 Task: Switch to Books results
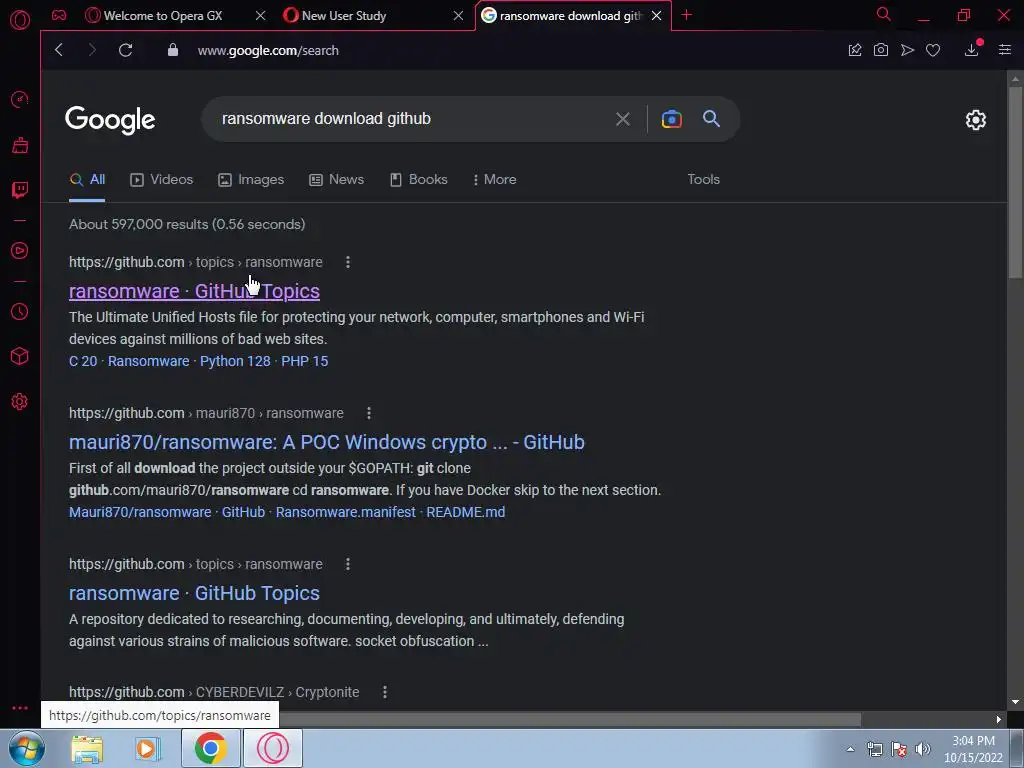pos(419,180)
